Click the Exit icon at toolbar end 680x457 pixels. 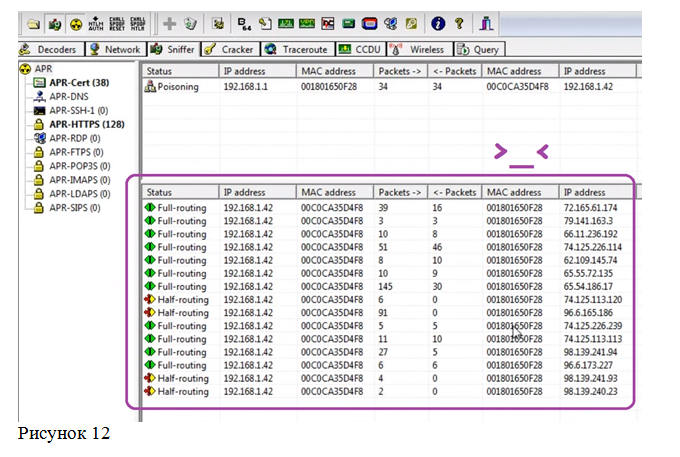pos(486,23)
